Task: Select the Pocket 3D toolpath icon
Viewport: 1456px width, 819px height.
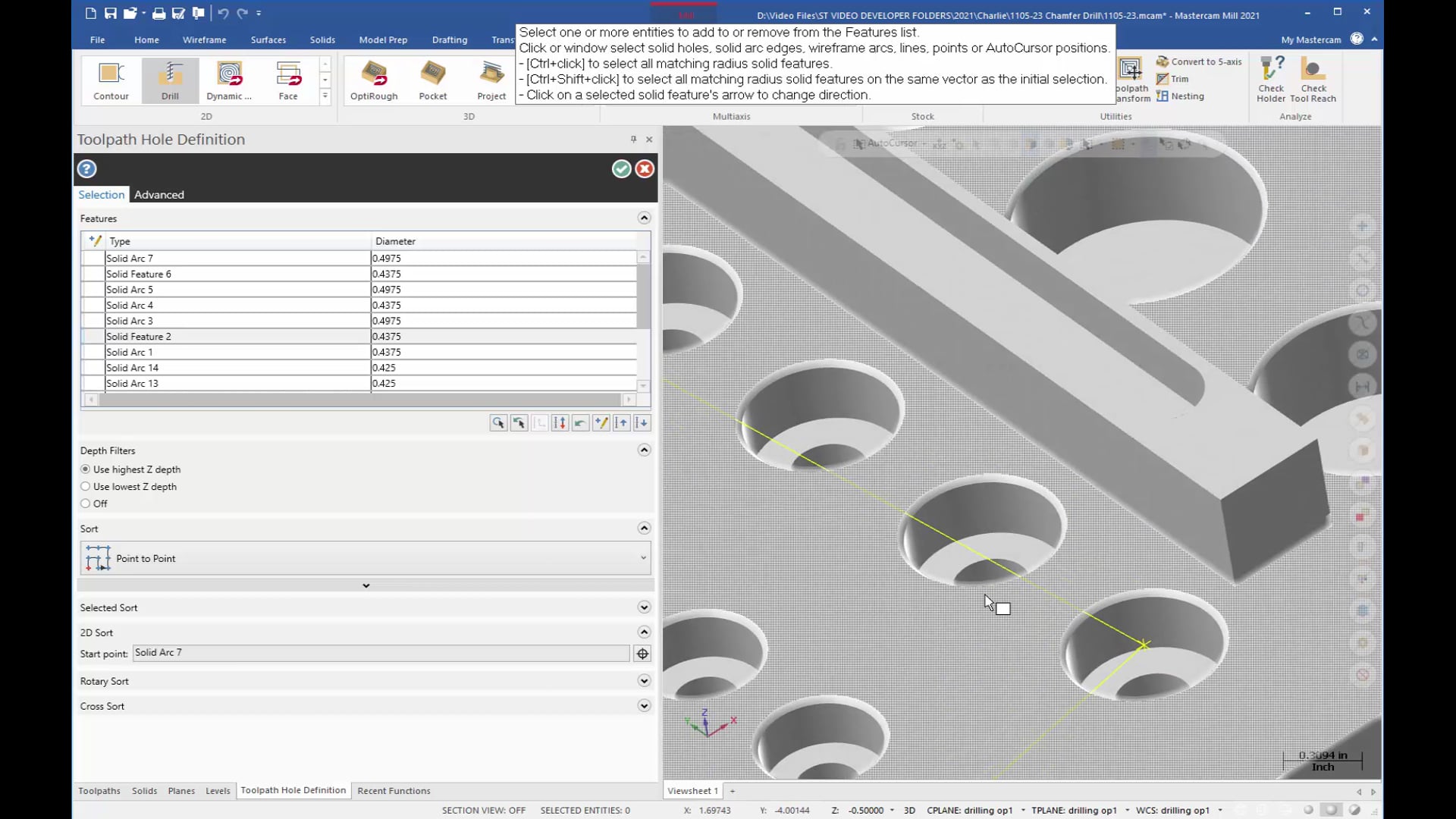Action: click(433, 80)
